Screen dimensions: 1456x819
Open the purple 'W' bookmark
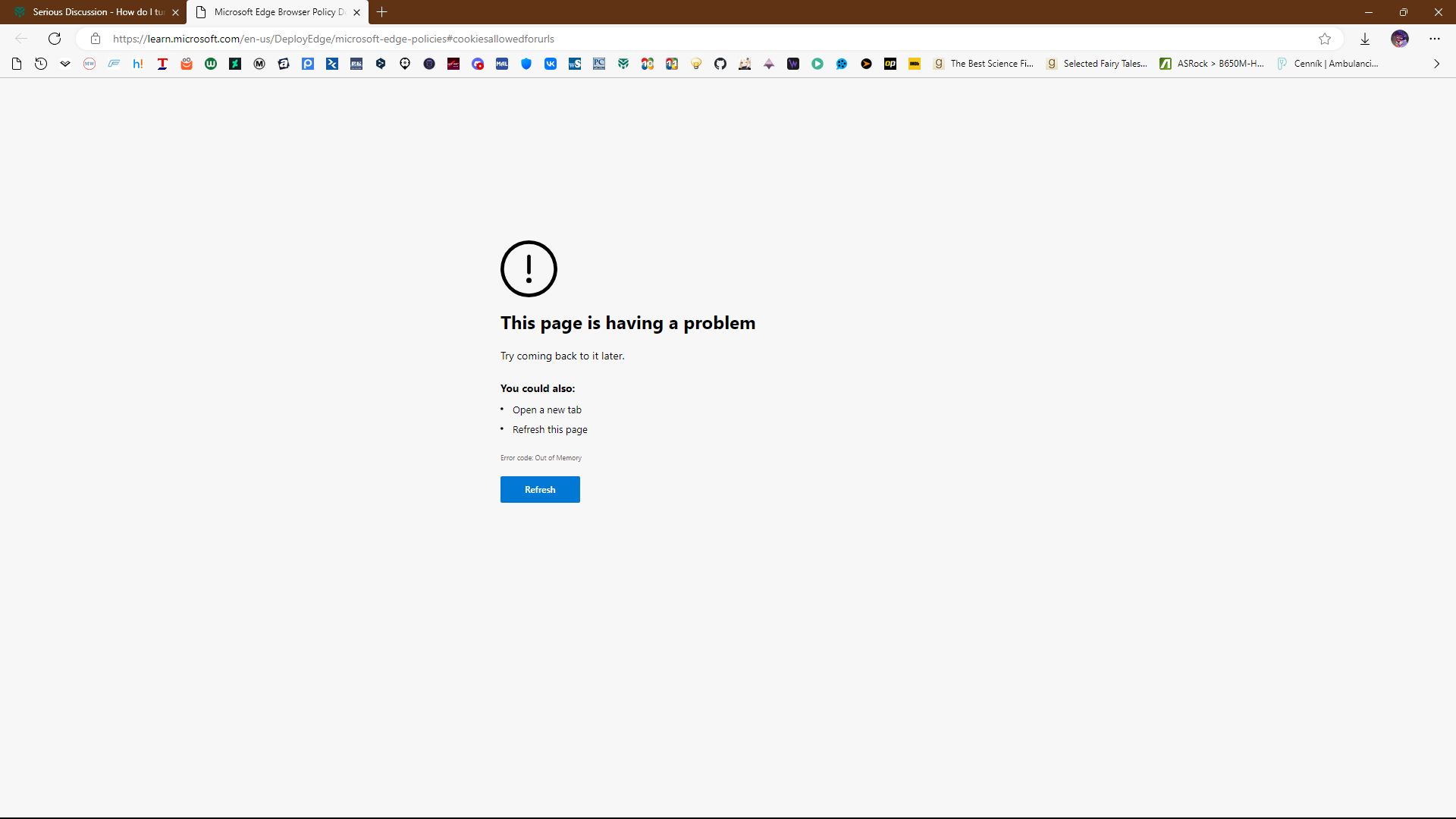[793, 64]
